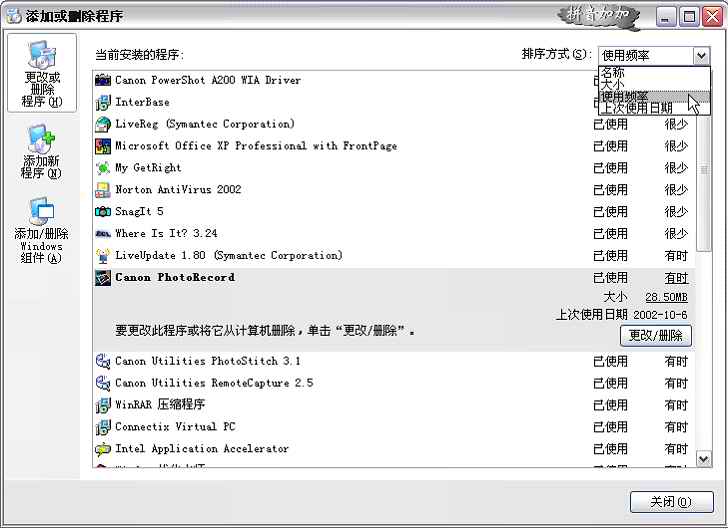Click the Canon PhotoRecord icon
Viewport: 728px width, 529px height.
coord(103,278)
